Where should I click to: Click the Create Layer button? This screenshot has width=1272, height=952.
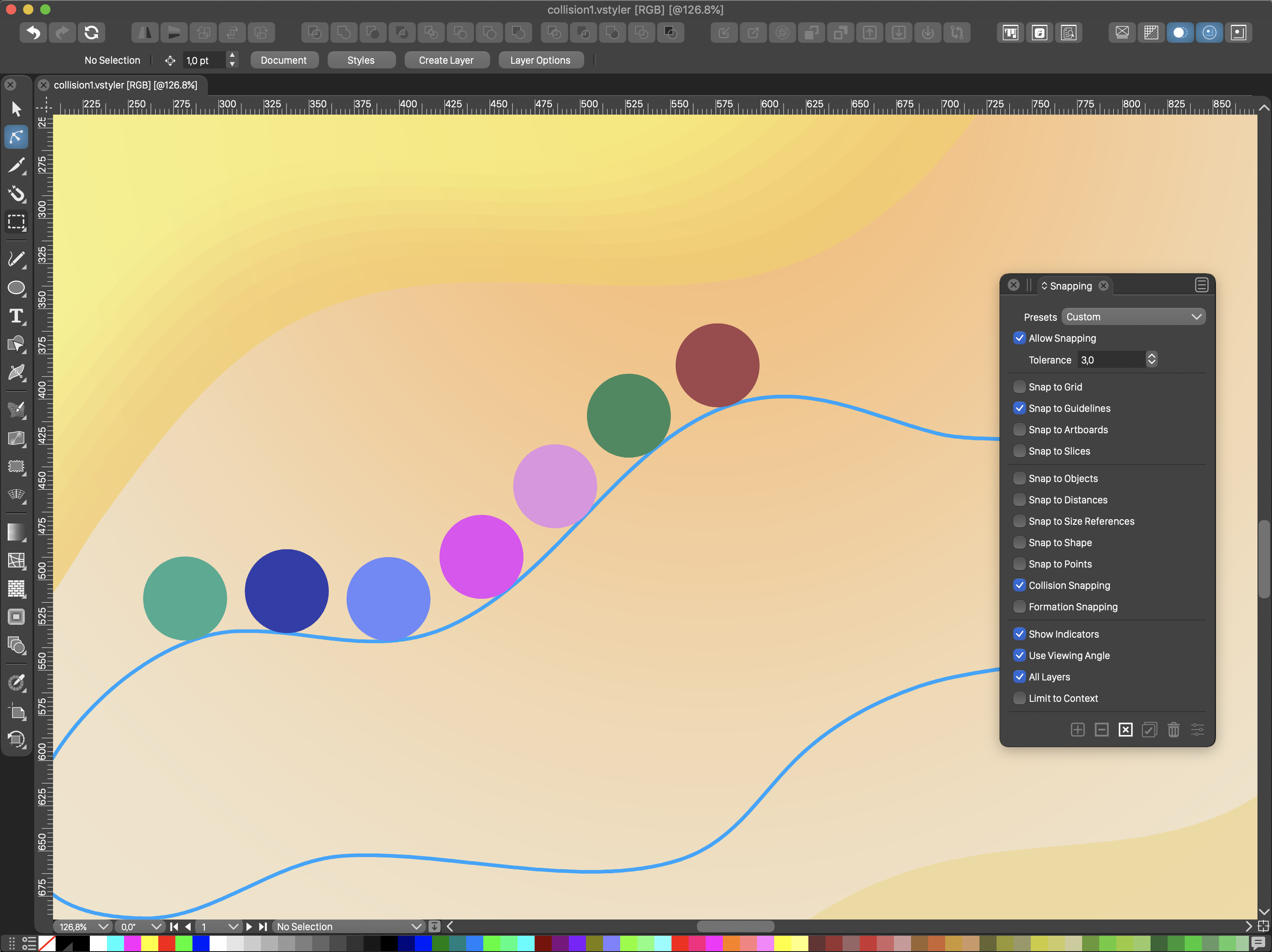446,60
